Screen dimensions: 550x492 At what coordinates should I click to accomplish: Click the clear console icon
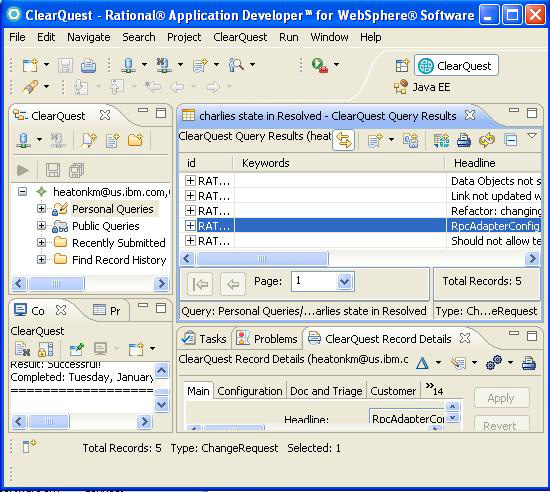coord(22,349)
